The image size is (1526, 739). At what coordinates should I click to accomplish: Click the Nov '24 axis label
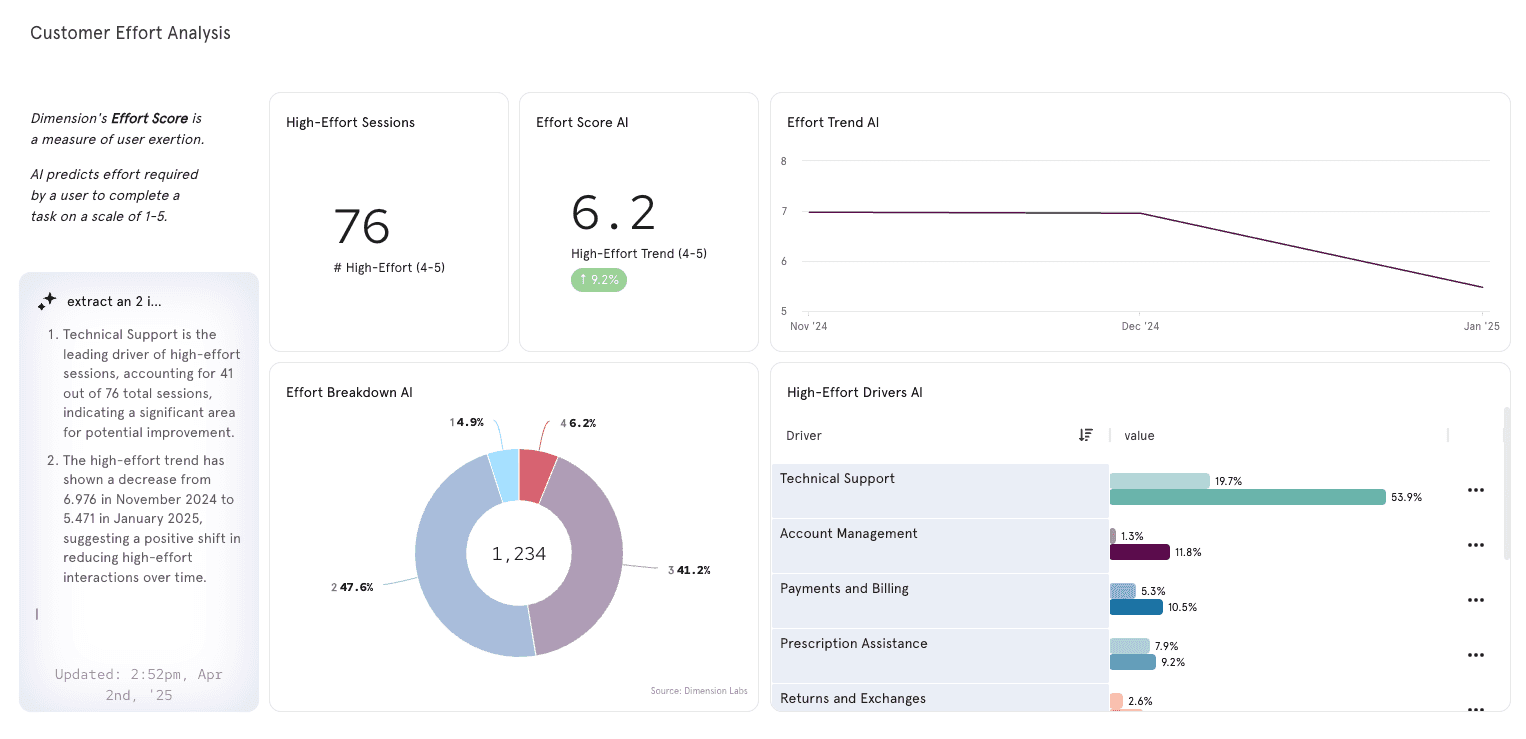[x=808, y=326]
